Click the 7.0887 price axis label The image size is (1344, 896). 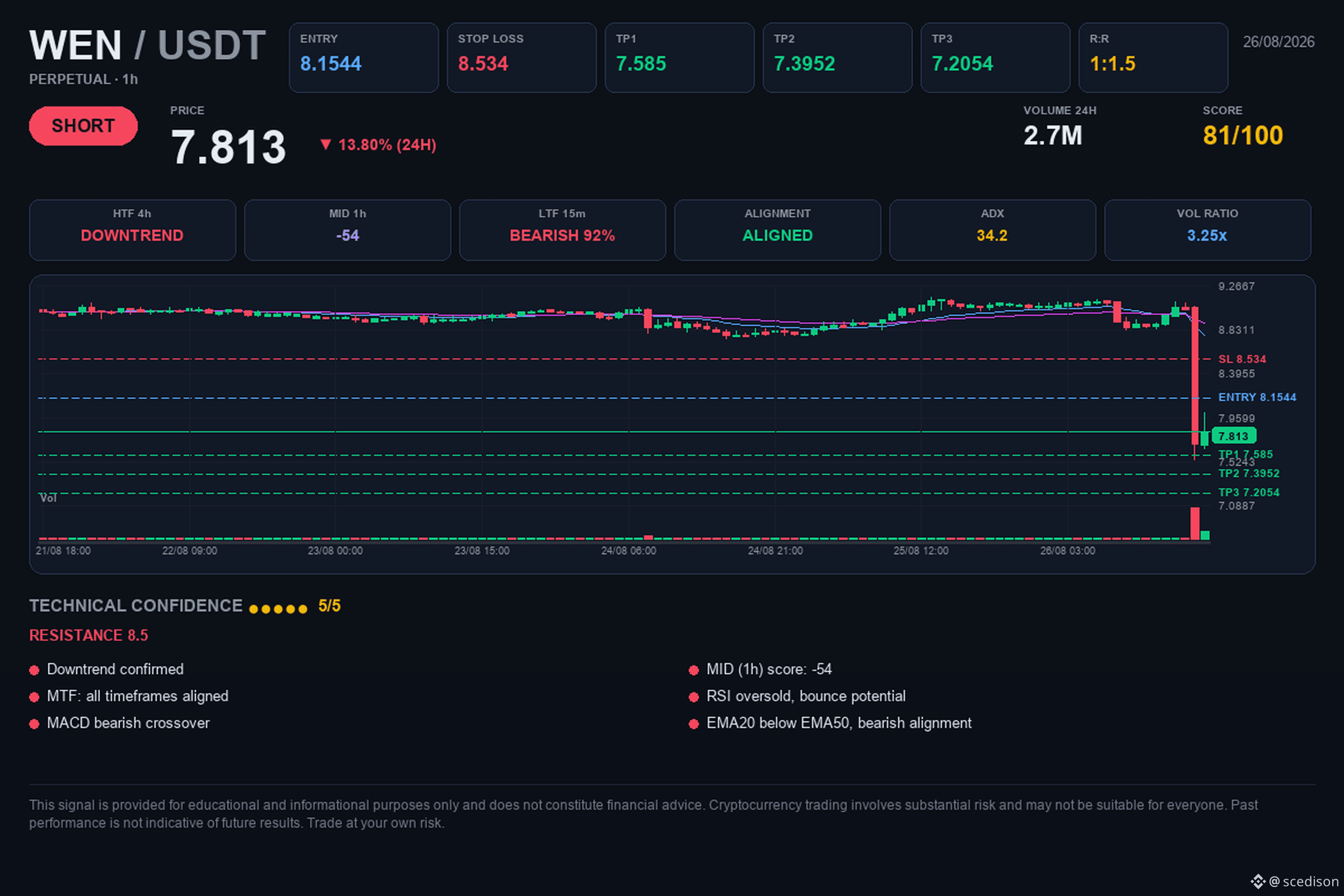pos(1236,506)
